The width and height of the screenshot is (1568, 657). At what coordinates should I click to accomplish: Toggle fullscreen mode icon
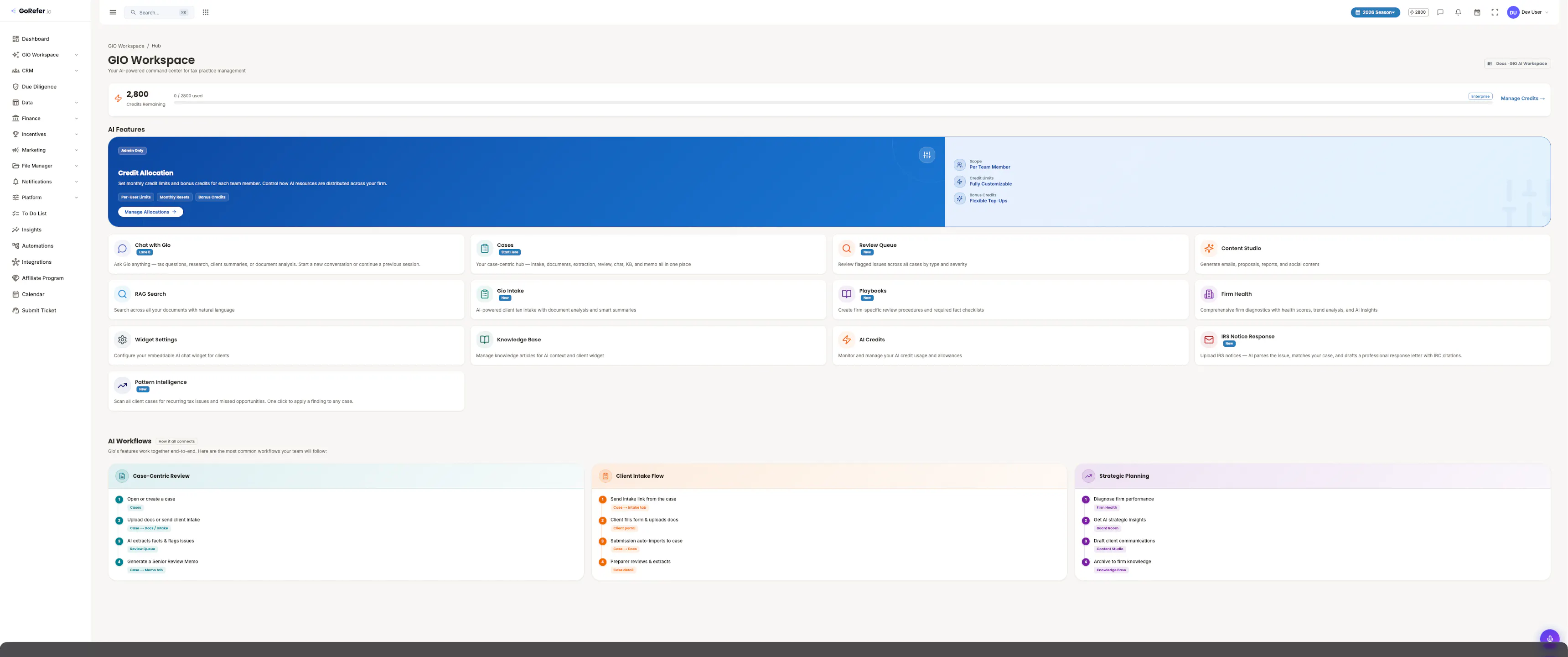(1495, 12)
